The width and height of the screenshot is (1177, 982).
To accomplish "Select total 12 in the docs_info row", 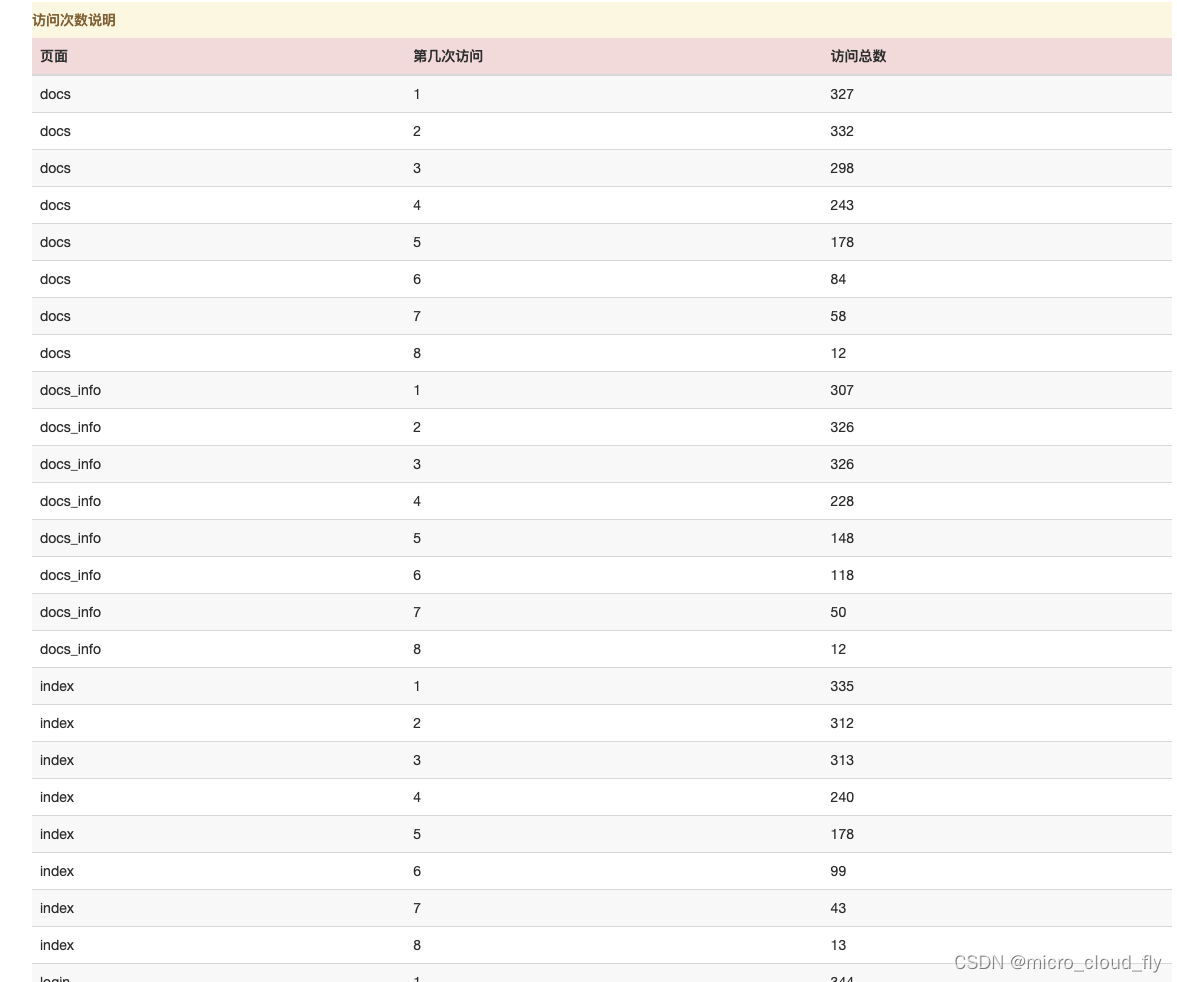I will [838, 649].
